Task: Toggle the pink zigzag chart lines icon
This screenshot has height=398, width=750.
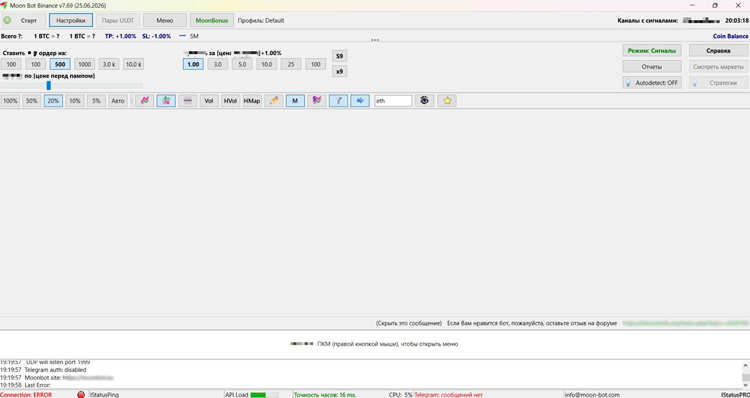Action: pyautogui.click(x=144, y=101)
